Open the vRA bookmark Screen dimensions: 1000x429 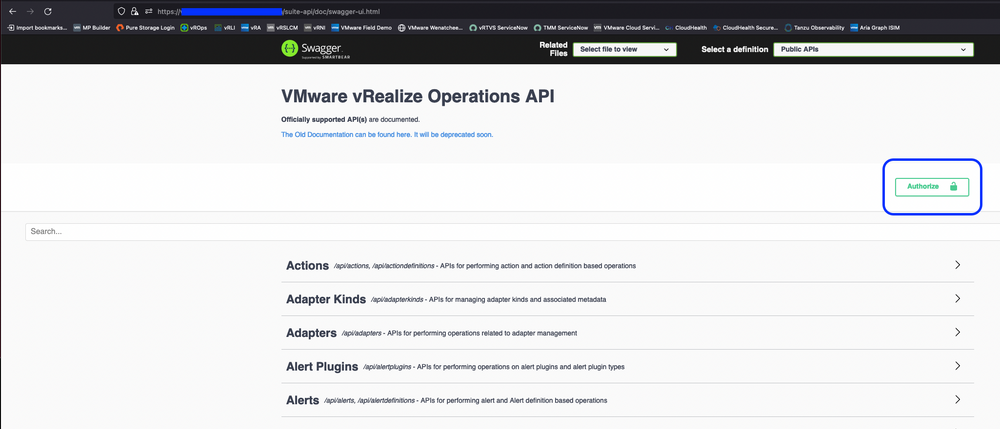tap(251, 28)
